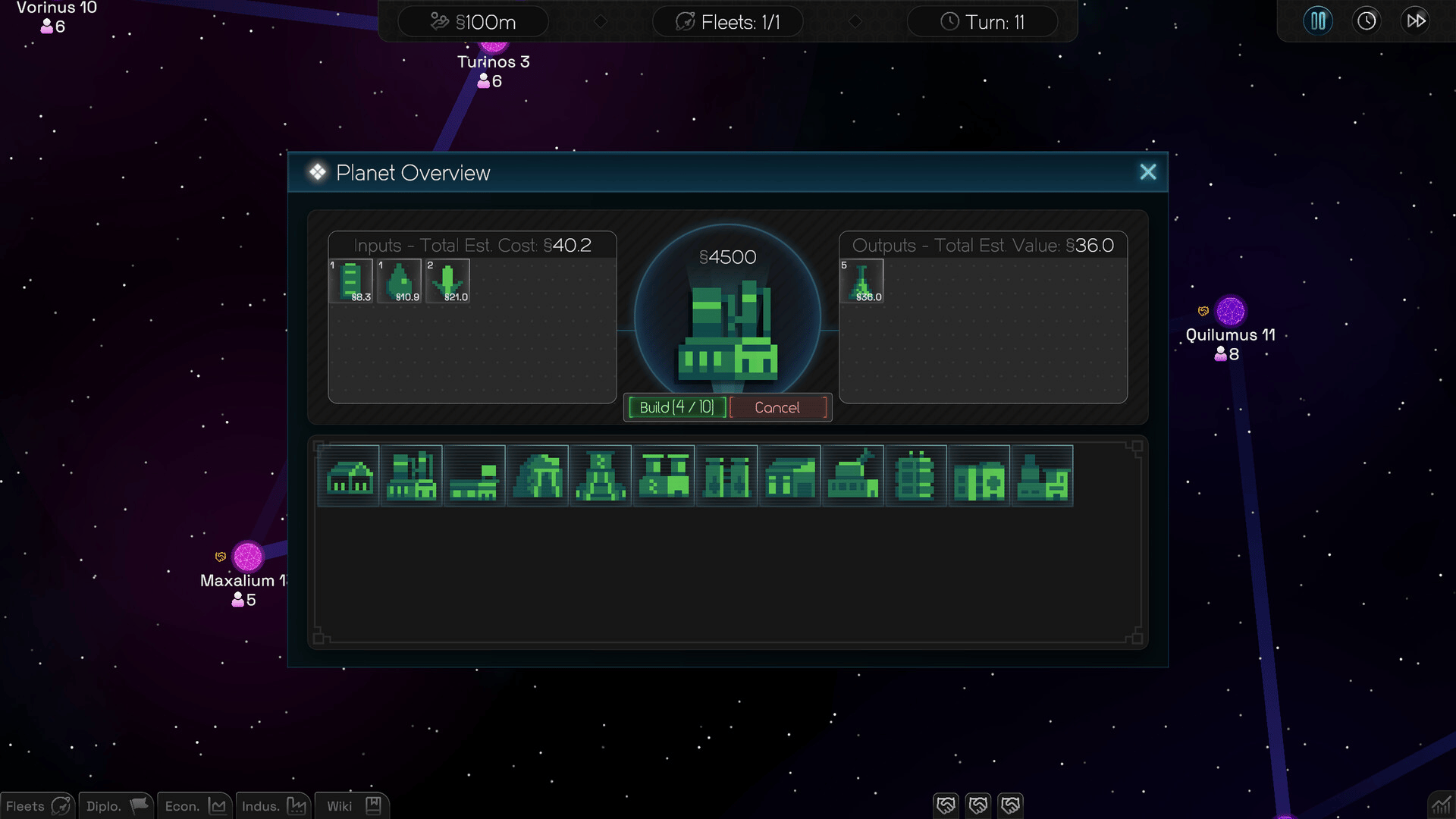Select the twin silo tanks building icon

pos(726,476)
